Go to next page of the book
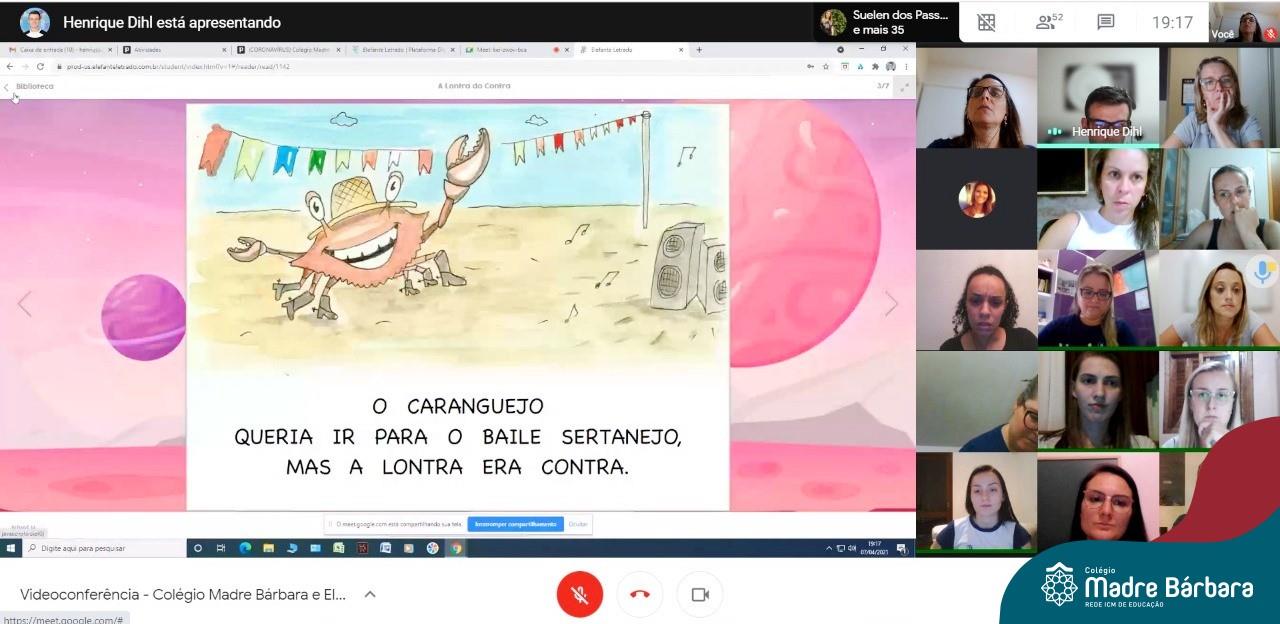 [891, 304]
